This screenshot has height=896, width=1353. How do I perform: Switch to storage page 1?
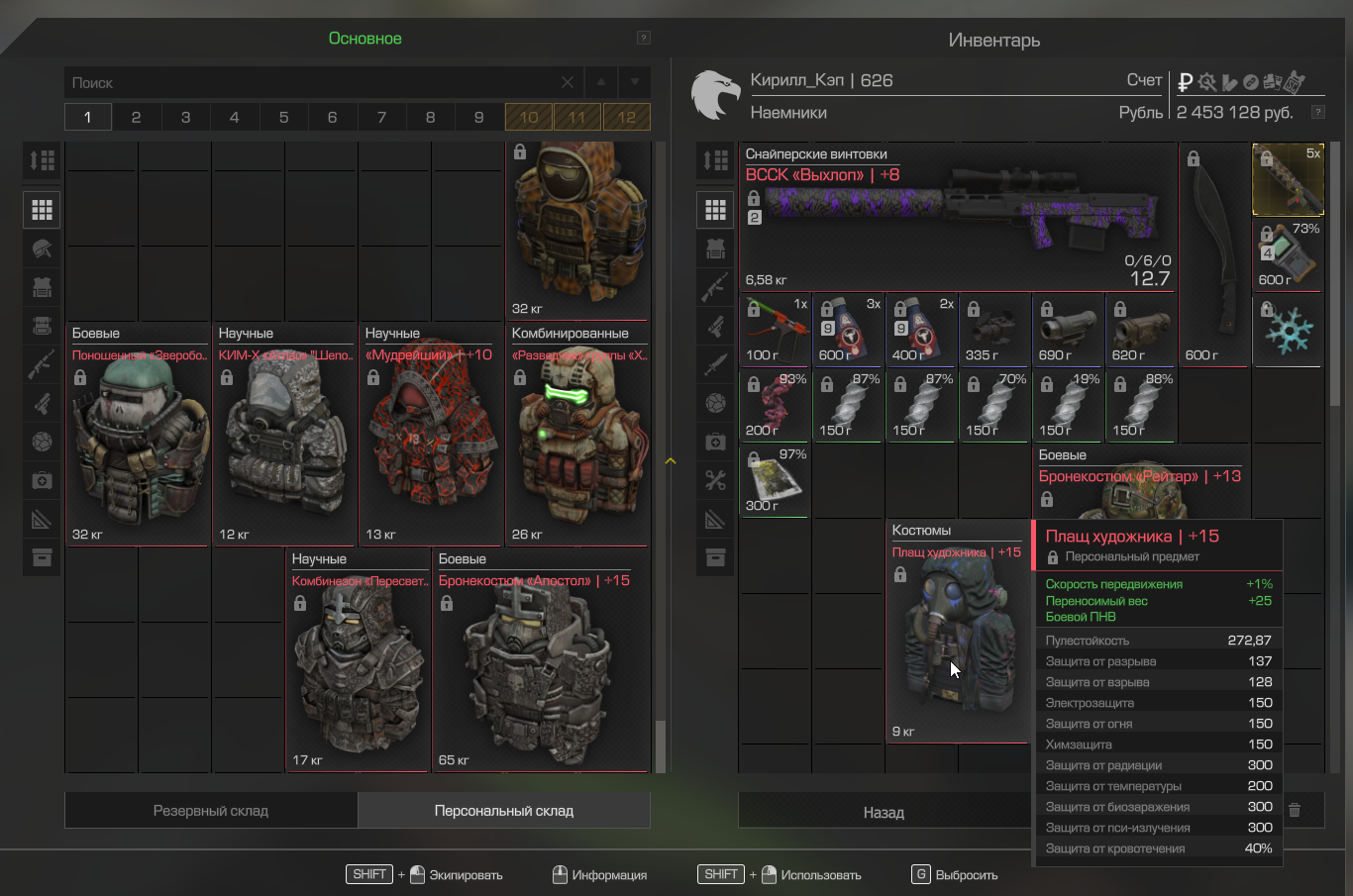click(88, 117)
